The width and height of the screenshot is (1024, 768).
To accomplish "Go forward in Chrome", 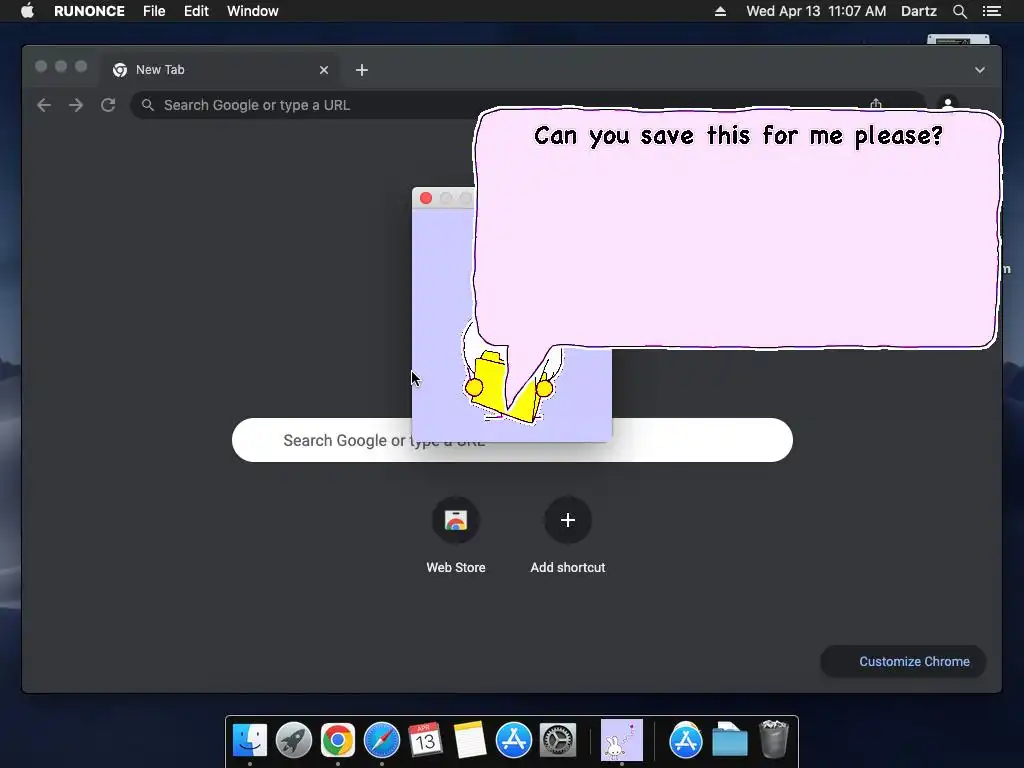I will coord(76,105).
